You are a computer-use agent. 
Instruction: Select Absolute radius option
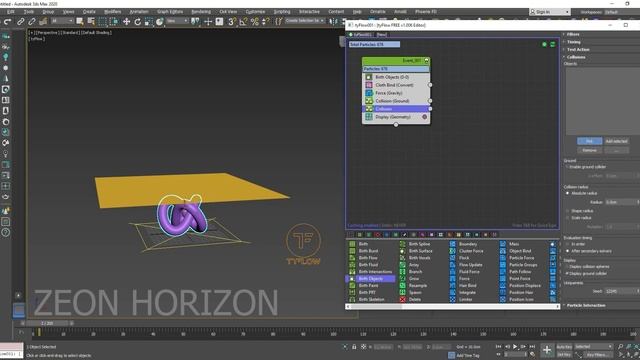click(567, 193)
